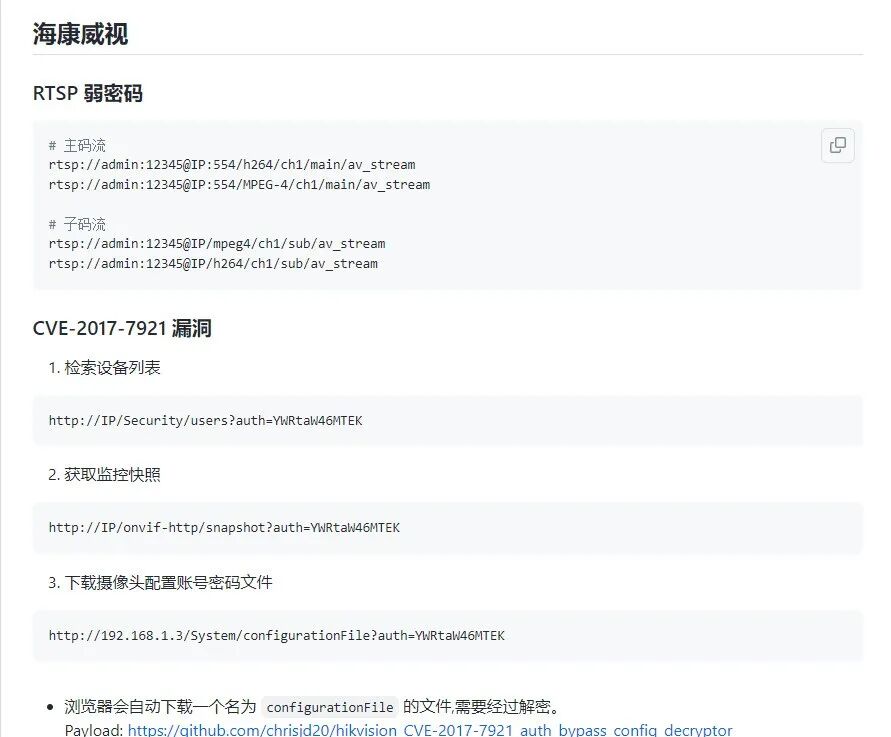Click the mpeg4/ch1/sub/av_stream RTSP URL
Viewport: 891px width, 737px height.
pos(217,244)
